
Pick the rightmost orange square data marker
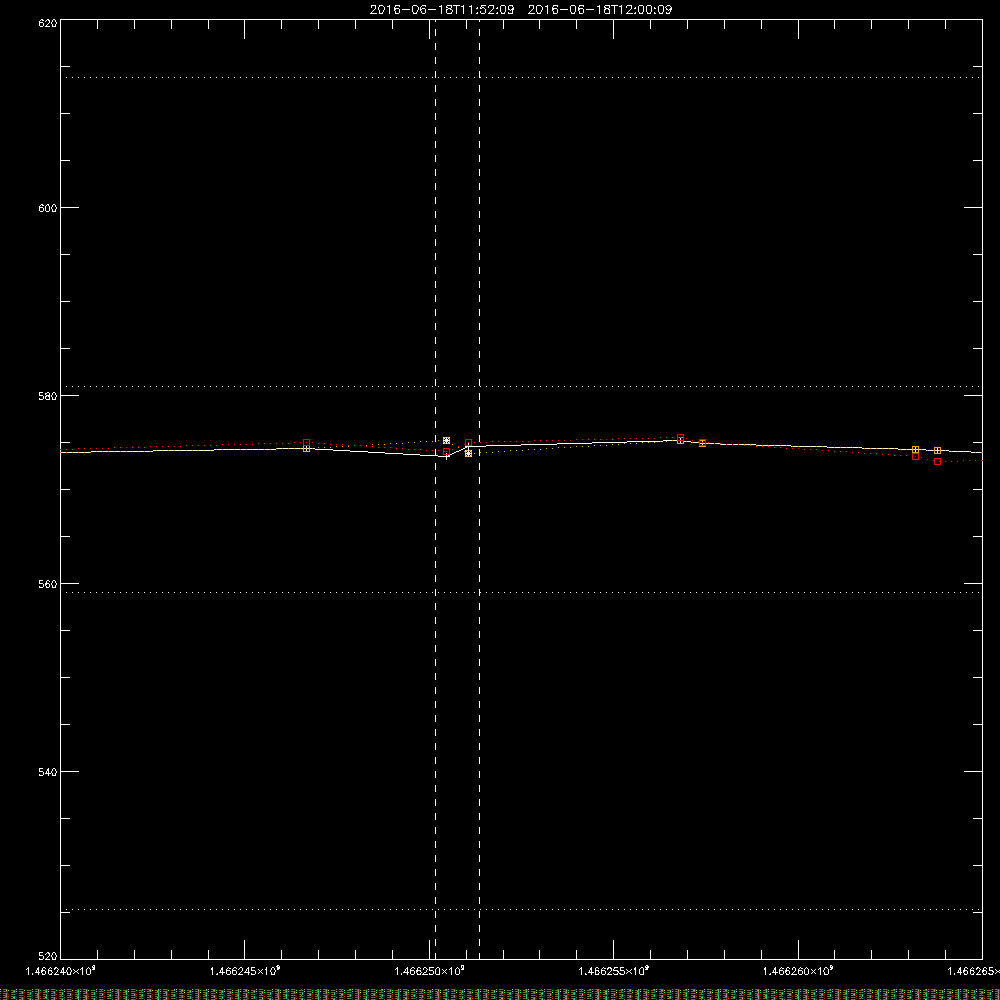[x=938, y=451]
